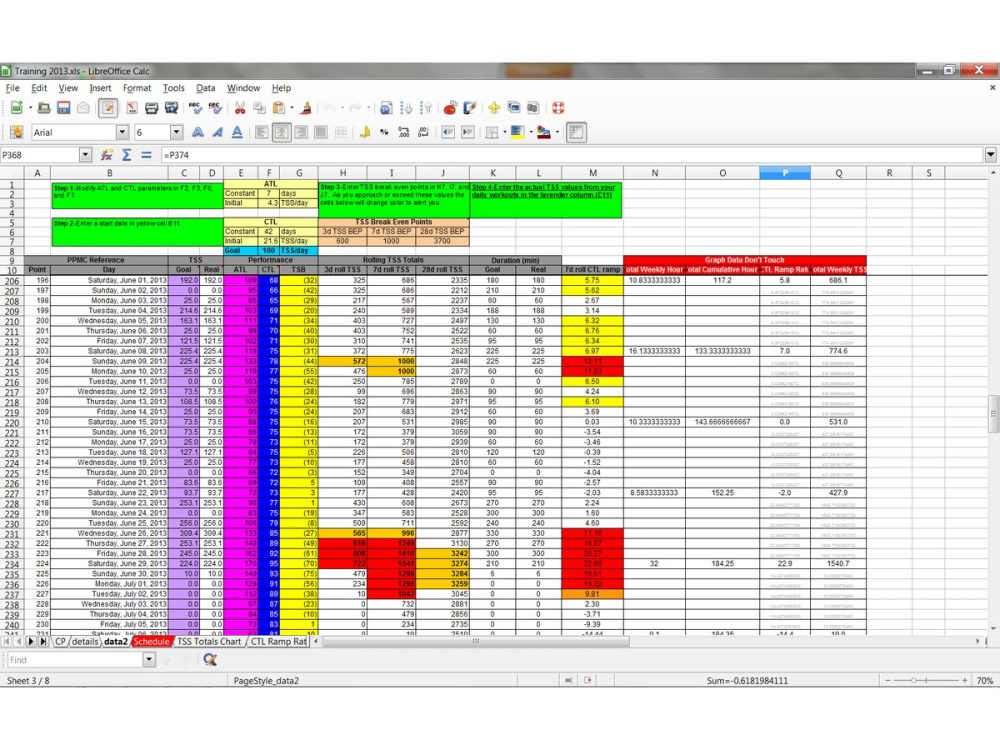Toggle align right
The image size is (1000, 750).
[x=301, y=132]
